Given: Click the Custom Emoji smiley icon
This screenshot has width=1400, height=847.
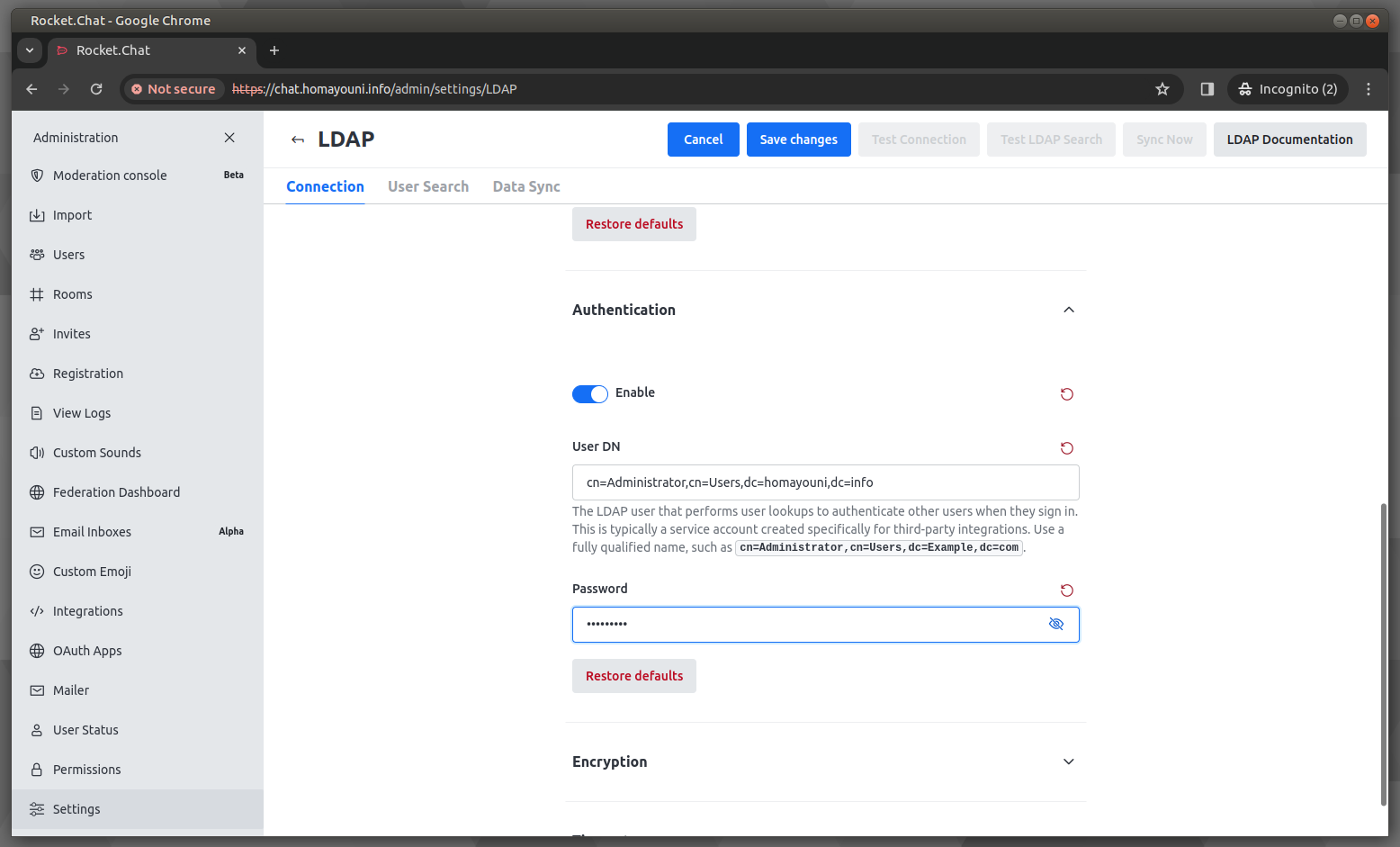Looking at the screenshot, I should tap(37, 572).
